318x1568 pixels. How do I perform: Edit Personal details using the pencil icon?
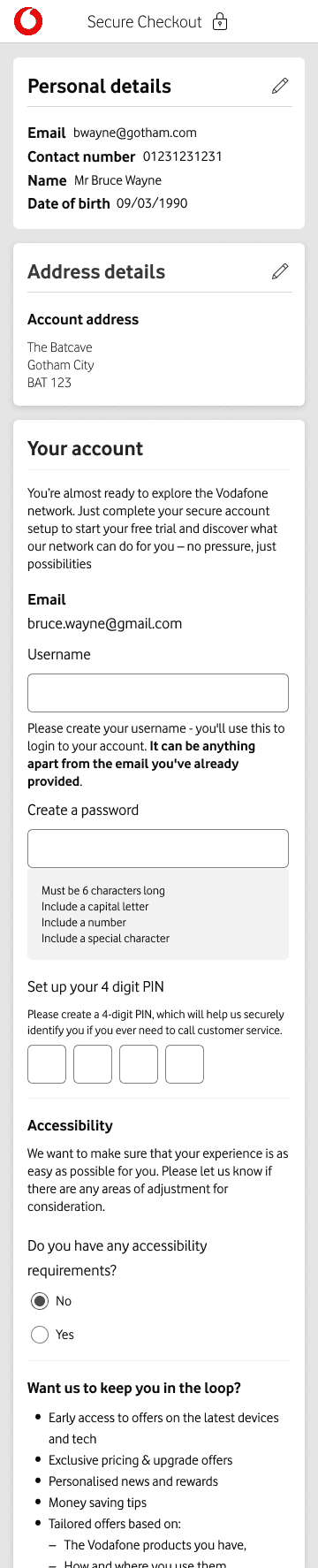click(x=280, y=86)
